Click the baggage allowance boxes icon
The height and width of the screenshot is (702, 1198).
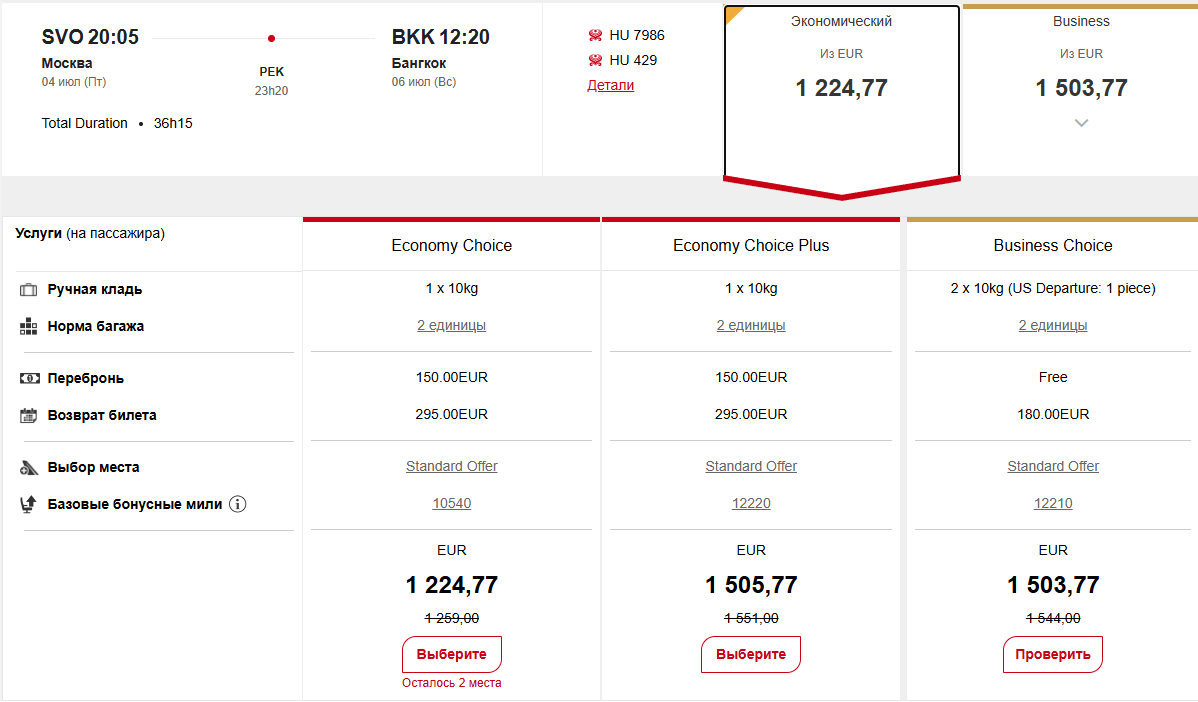tap(28, 327)
